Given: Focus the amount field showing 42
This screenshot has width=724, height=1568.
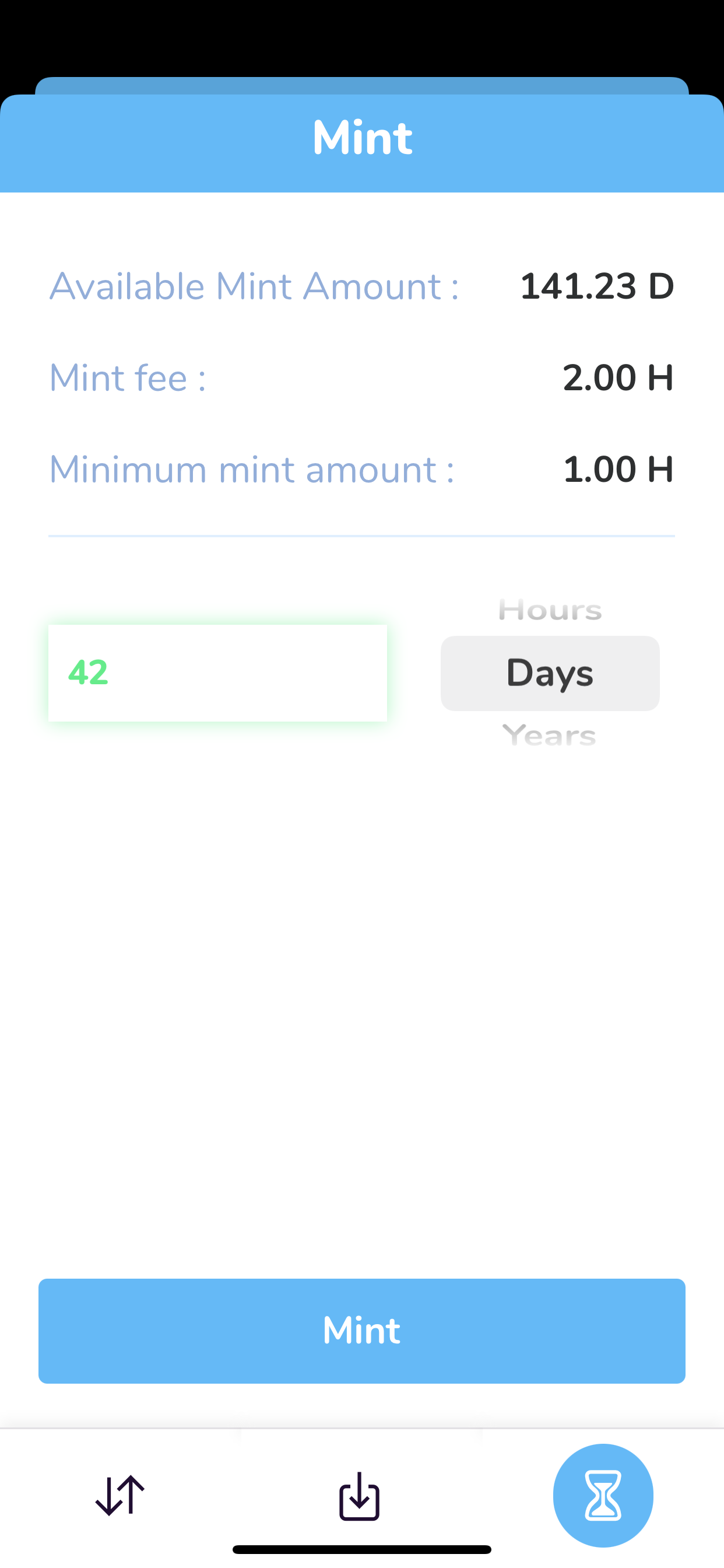Looking at the screenshot, I should coord(217,673).
